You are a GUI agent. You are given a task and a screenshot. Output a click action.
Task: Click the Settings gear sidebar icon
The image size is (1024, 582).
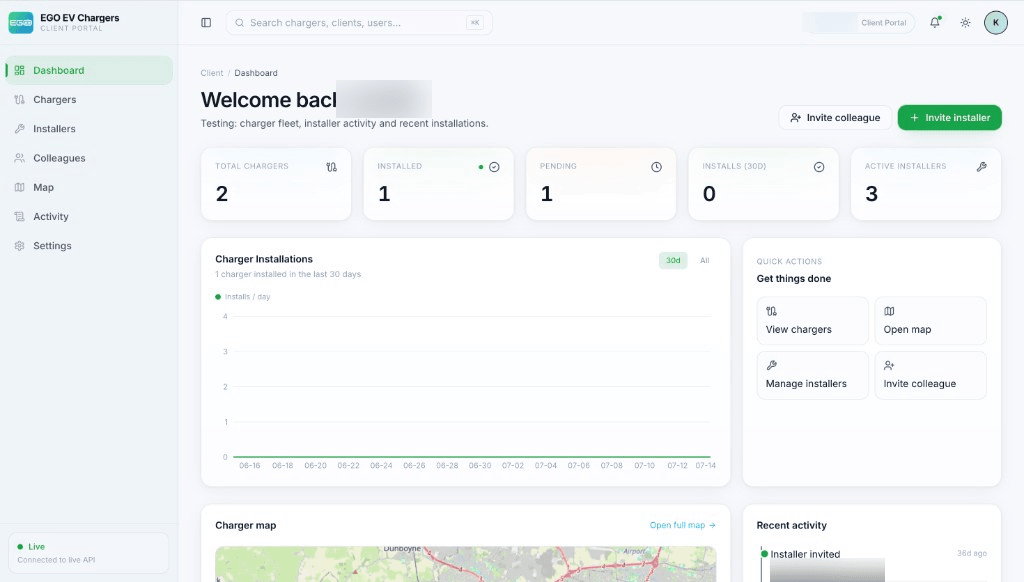[20, 246]
